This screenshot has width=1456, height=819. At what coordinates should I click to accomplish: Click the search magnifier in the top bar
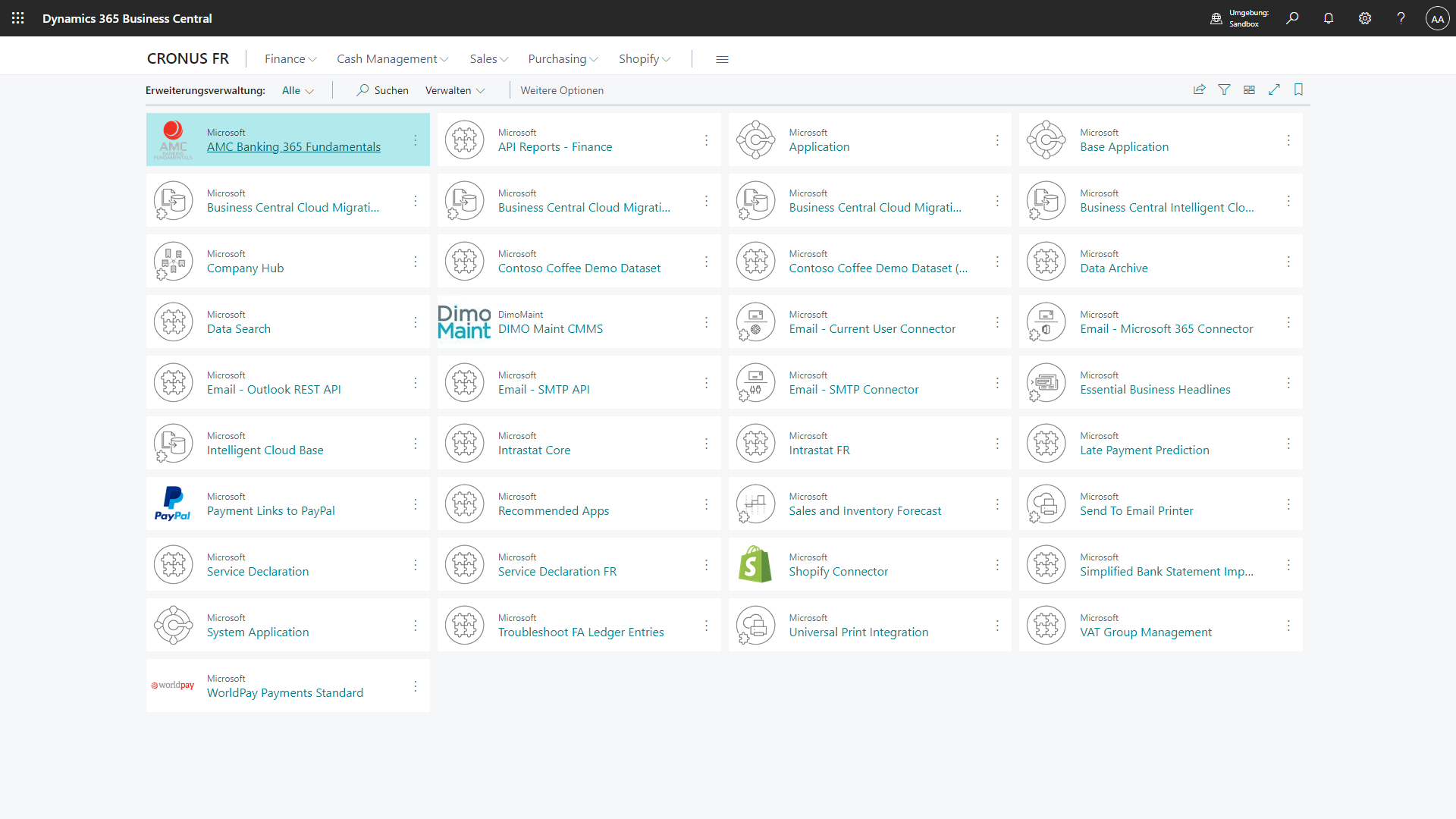(1292, 18)
